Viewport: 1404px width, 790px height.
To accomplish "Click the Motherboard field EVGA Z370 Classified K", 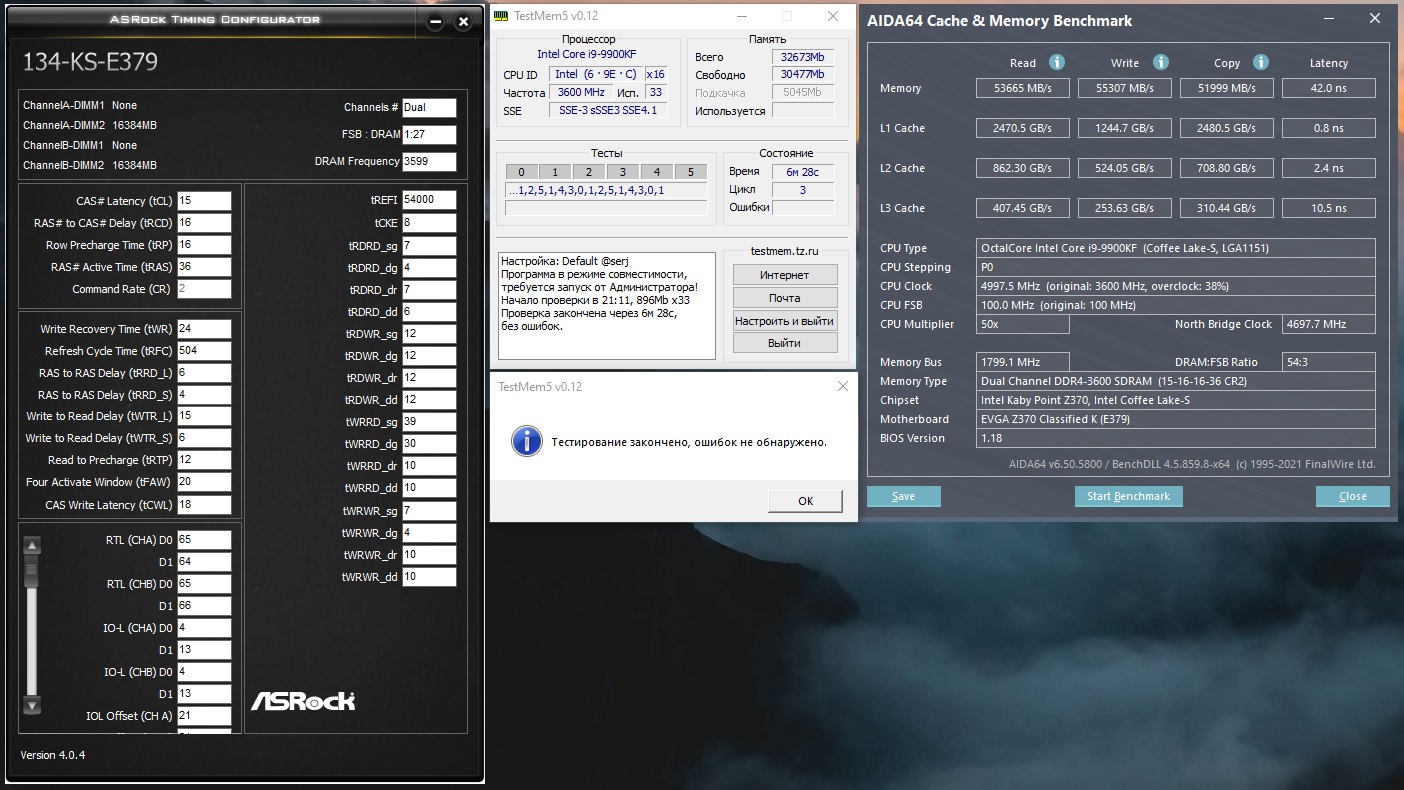I will (1176, 419).
